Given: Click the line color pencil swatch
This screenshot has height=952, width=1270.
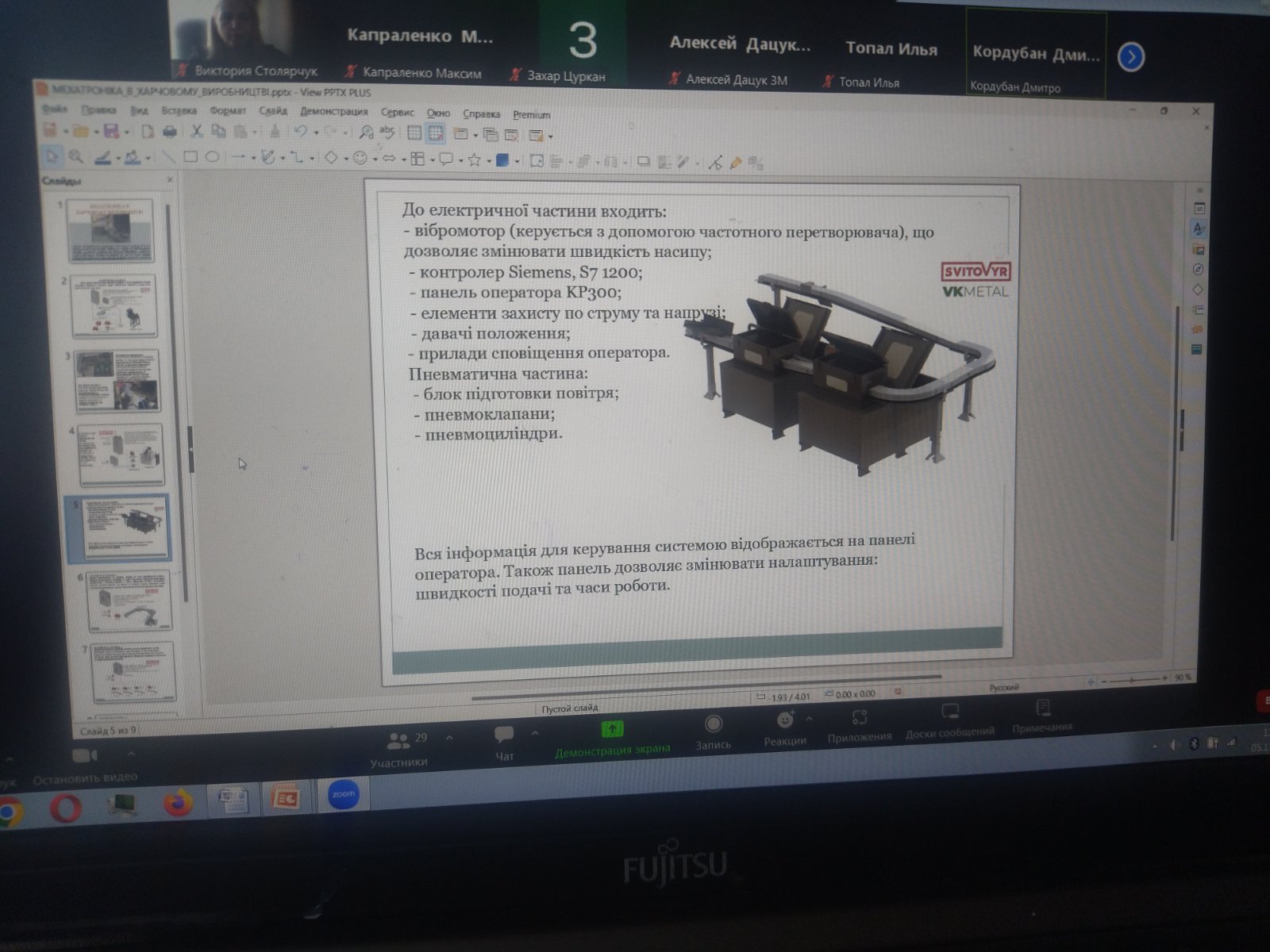Looking at the screenshot, I should (103, 157).
